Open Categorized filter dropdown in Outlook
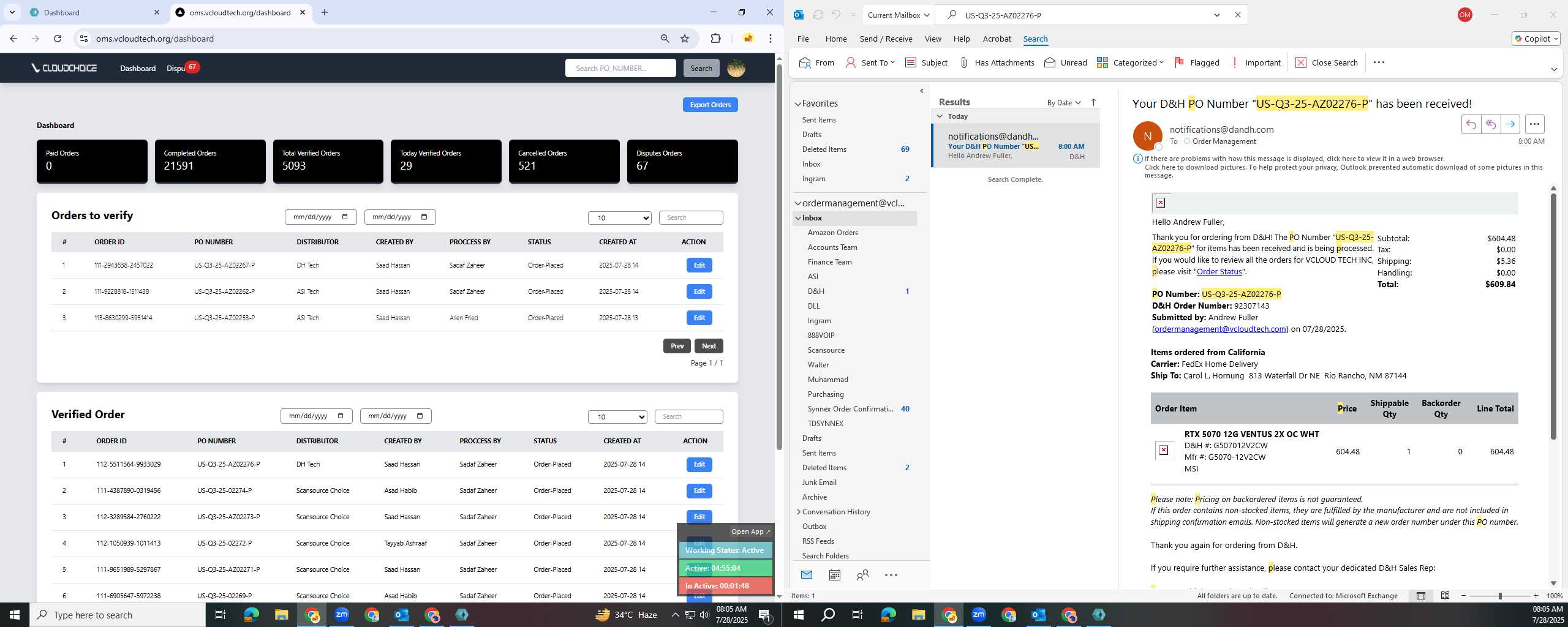Image resolution: width=1568 pixels, height=627 pixels. tap(1130, 62)
